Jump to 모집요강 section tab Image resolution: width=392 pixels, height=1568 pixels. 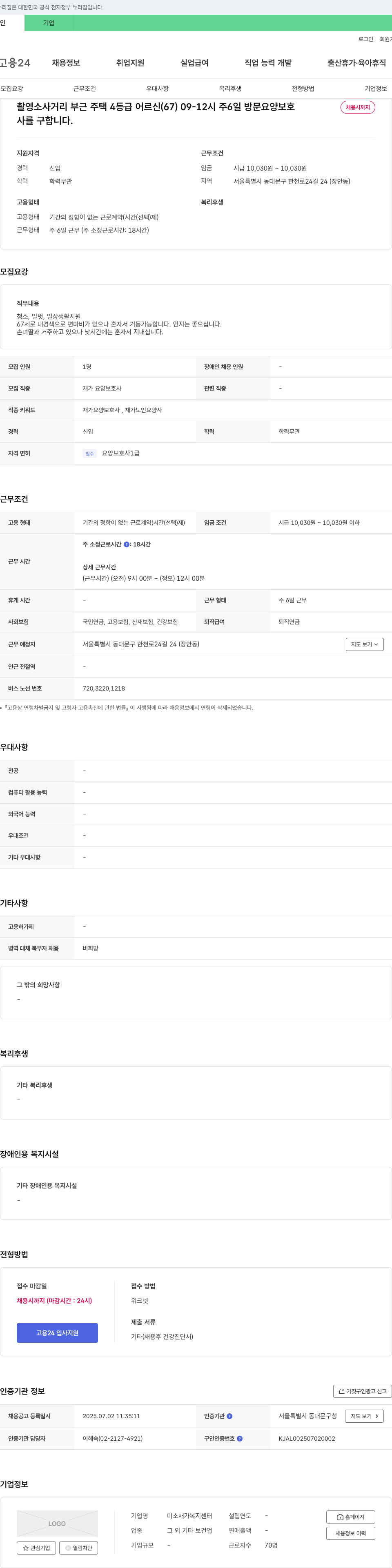11,88
